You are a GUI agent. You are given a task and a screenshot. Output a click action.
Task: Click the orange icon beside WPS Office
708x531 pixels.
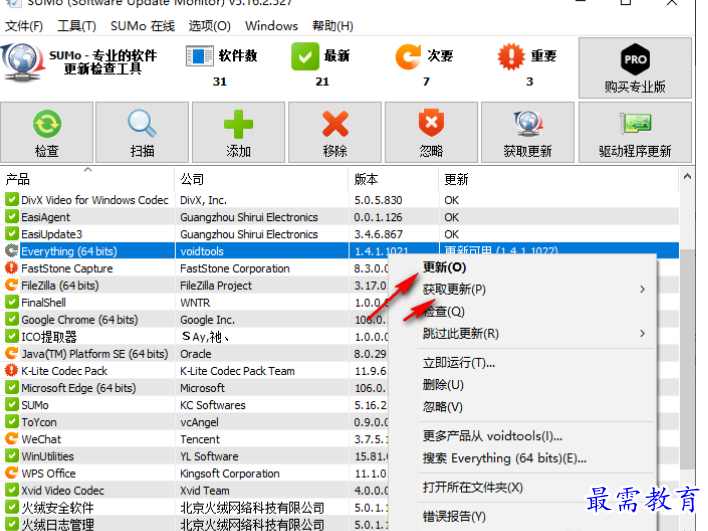[11, 473]
